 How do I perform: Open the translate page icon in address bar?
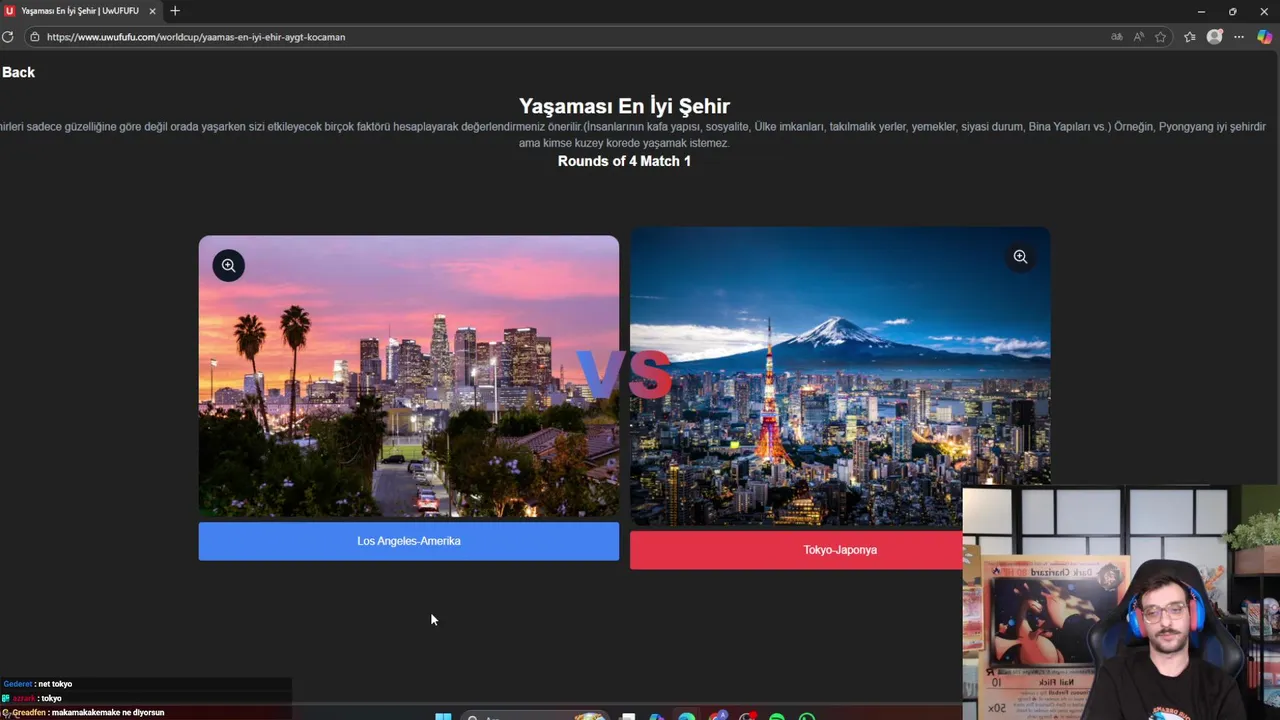pos(1116,37)
